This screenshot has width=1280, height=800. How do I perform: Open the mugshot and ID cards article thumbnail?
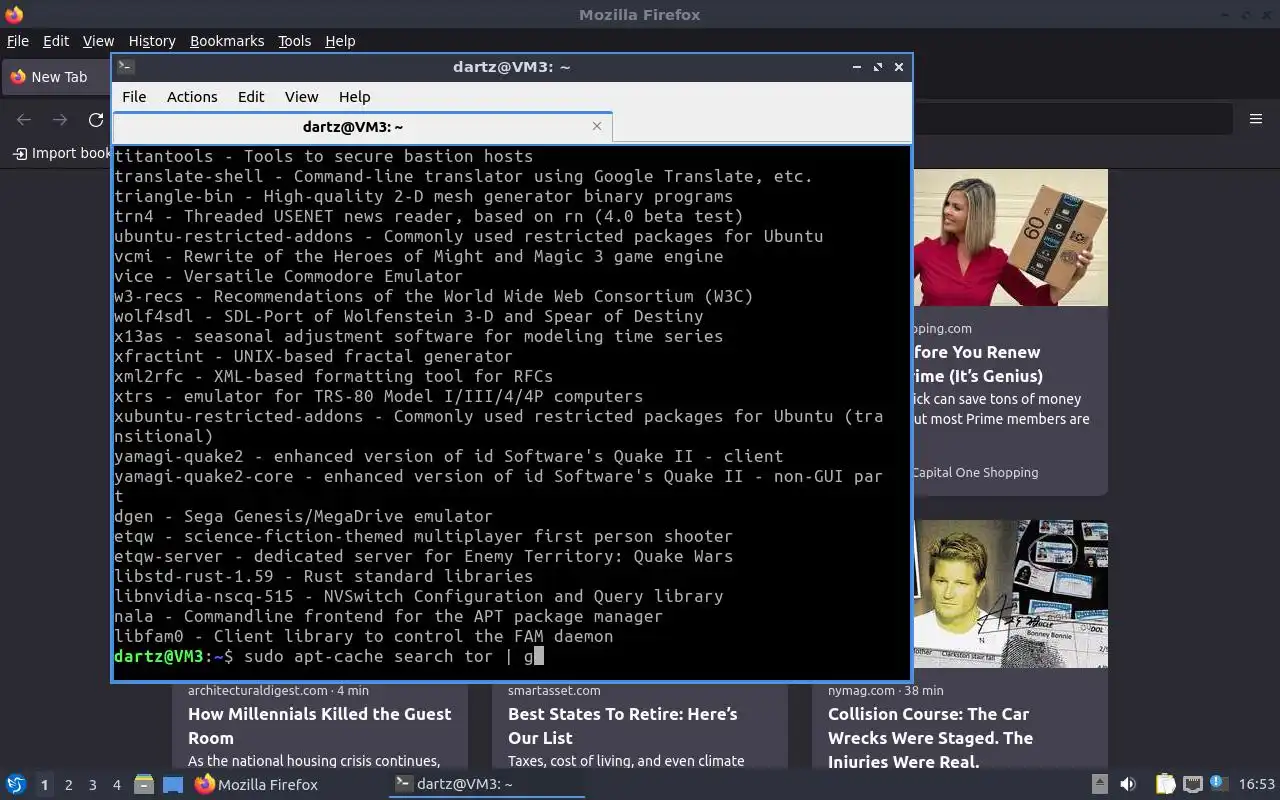1010,594
